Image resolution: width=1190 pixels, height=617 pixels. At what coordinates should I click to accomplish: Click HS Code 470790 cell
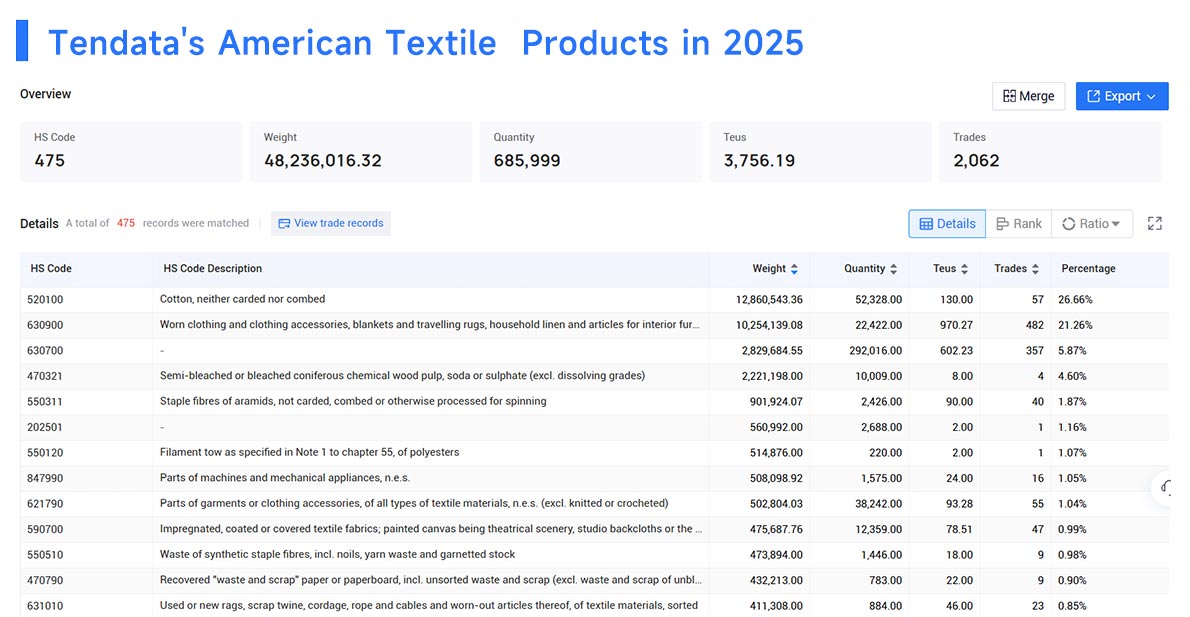tap(46, 581)
